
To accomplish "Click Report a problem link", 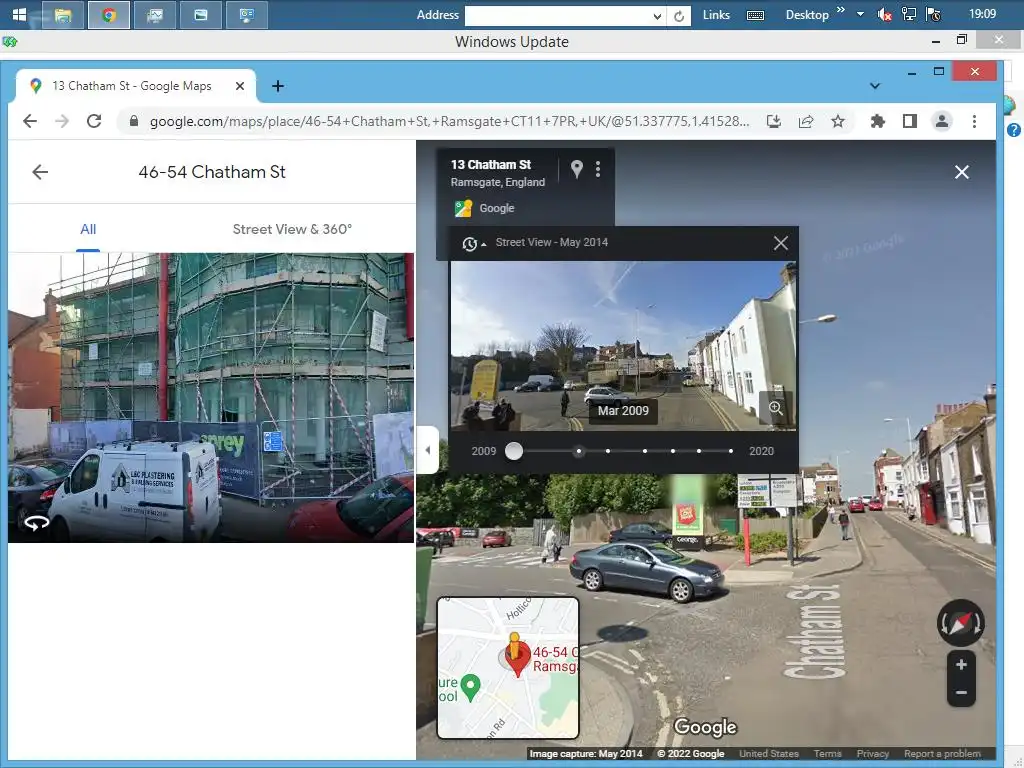I will [942, 754].
